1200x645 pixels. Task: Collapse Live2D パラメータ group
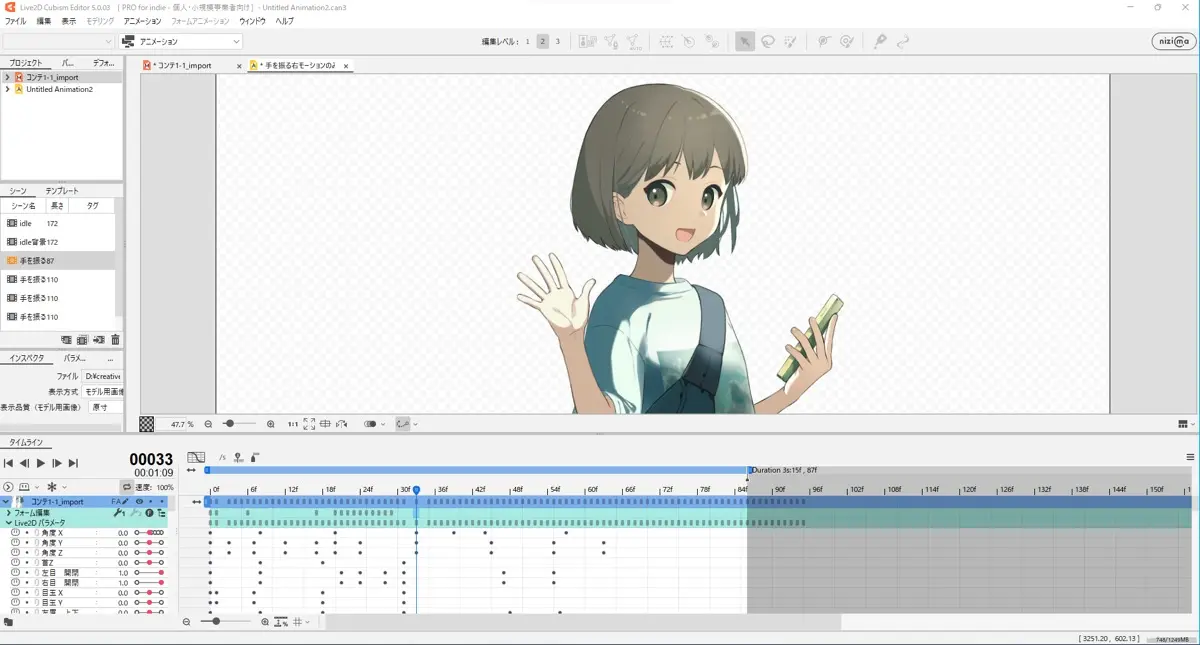click(8, 522)
